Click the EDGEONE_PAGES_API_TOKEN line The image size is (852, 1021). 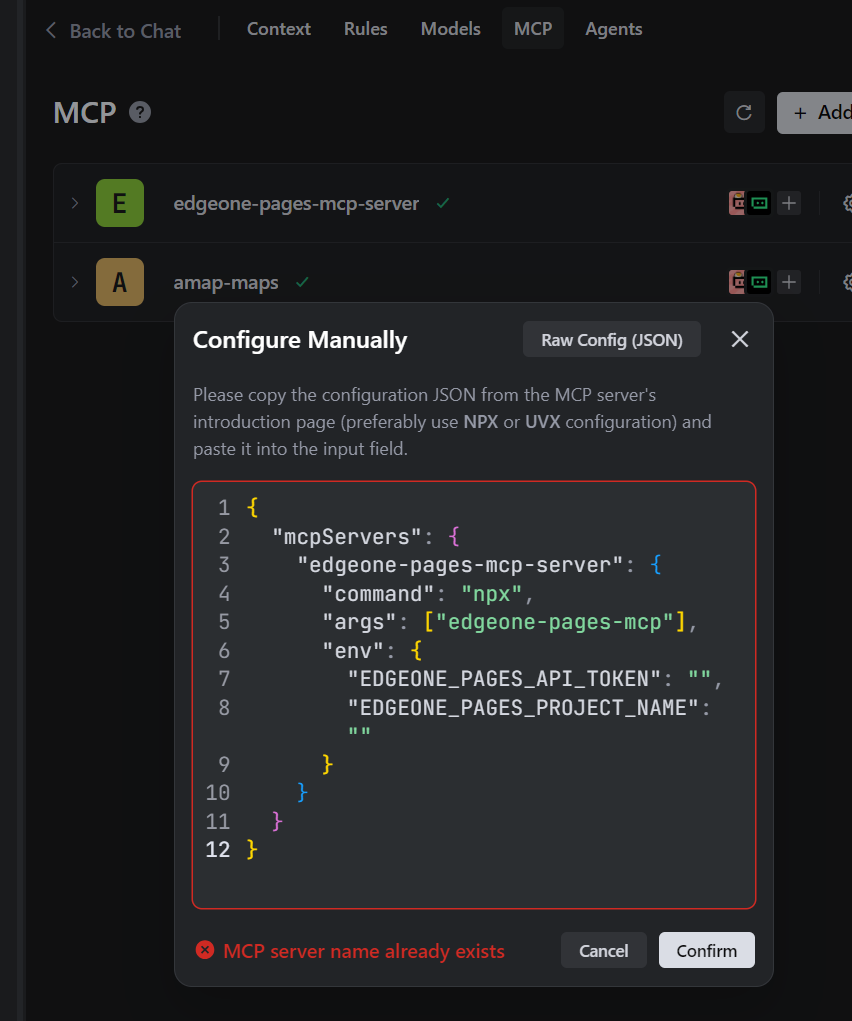coord(534,678)
